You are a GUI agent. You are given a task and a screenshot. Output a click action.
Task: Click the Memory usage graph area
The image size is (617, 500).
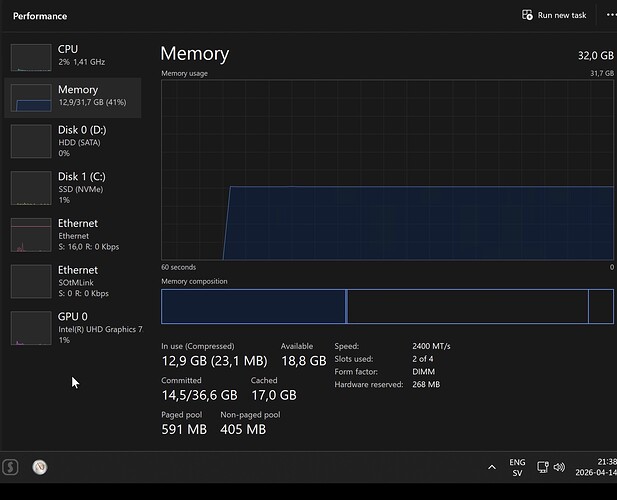coord(387,170)
